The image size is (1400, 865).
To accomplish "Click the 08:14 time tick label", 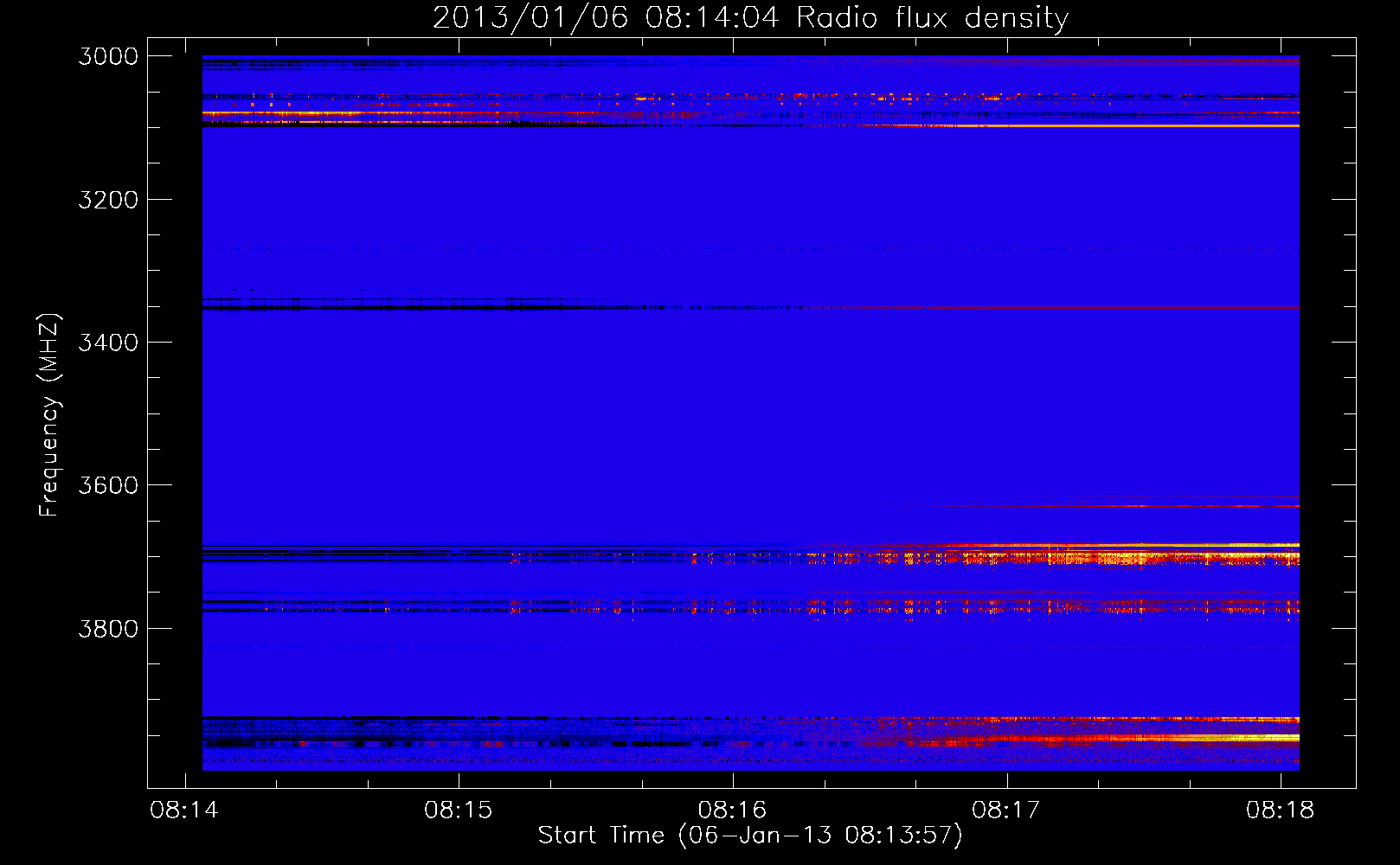I will pos(184,811).
